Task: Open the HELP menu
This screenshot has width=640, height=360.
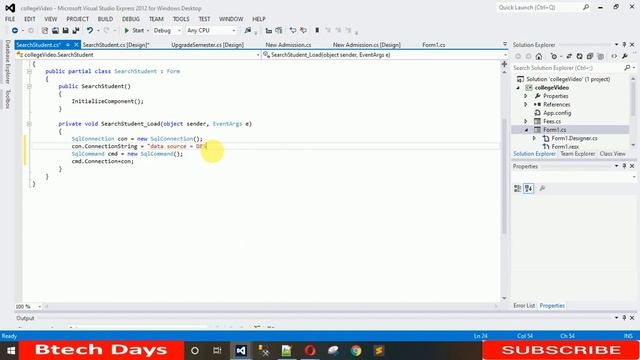Action: coord(259,19)
